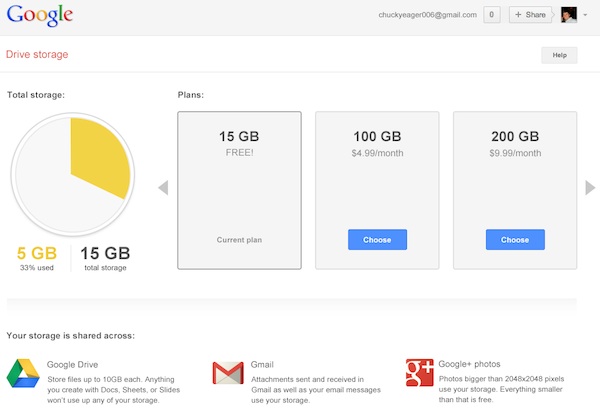Image resolution: width=600 pixels, height=408 pixels.
Task: Click the Google+ photos heading text
Action: point(469,364)
